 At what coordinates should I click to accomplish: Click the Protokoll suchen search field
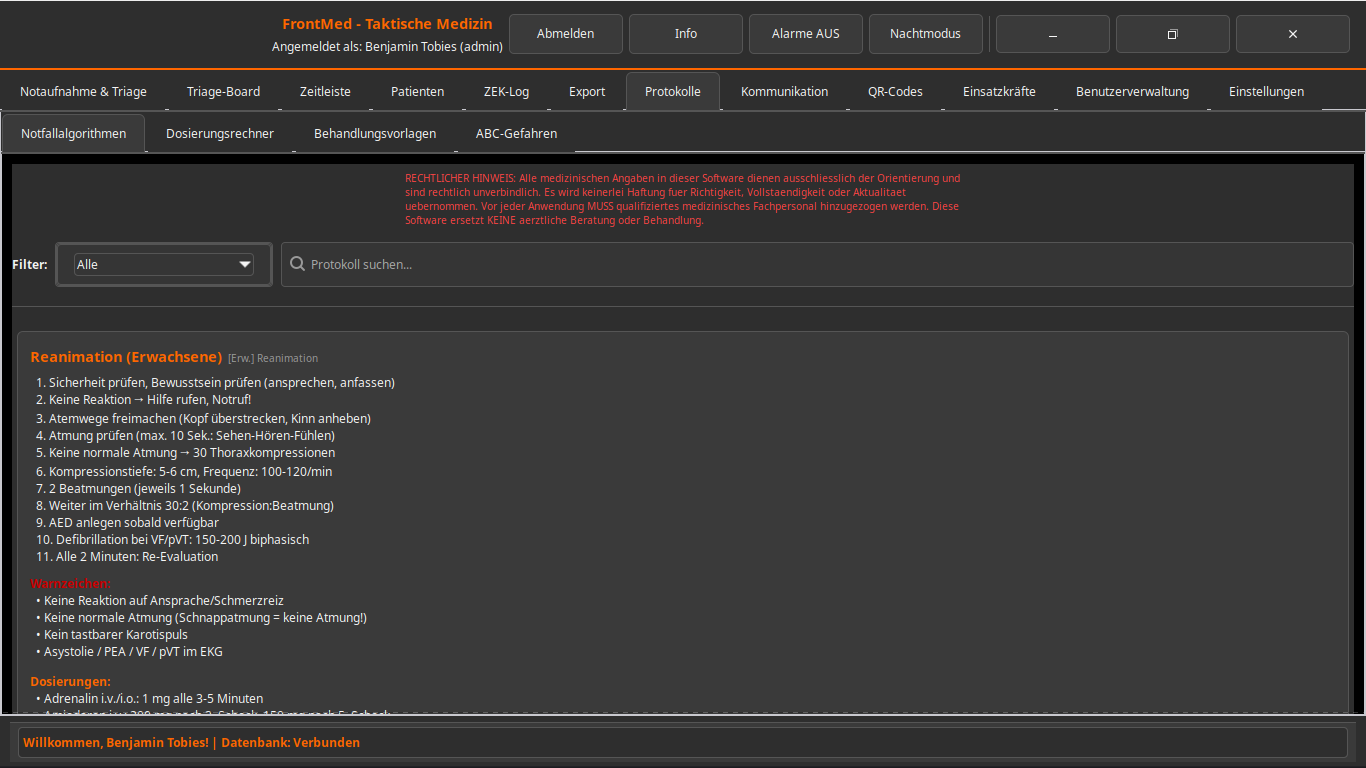pos(820,265)
